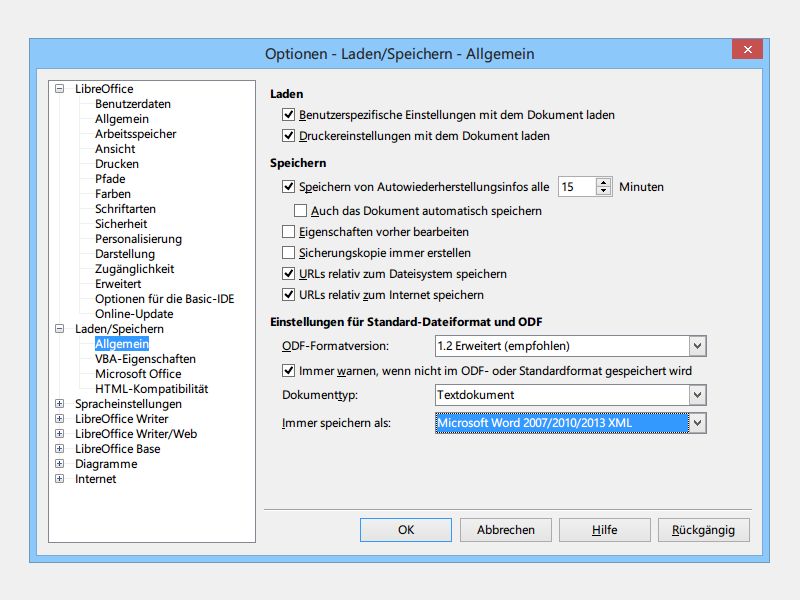
Task: Select the LibreOffice Base tree label
Action: (117, 449)
